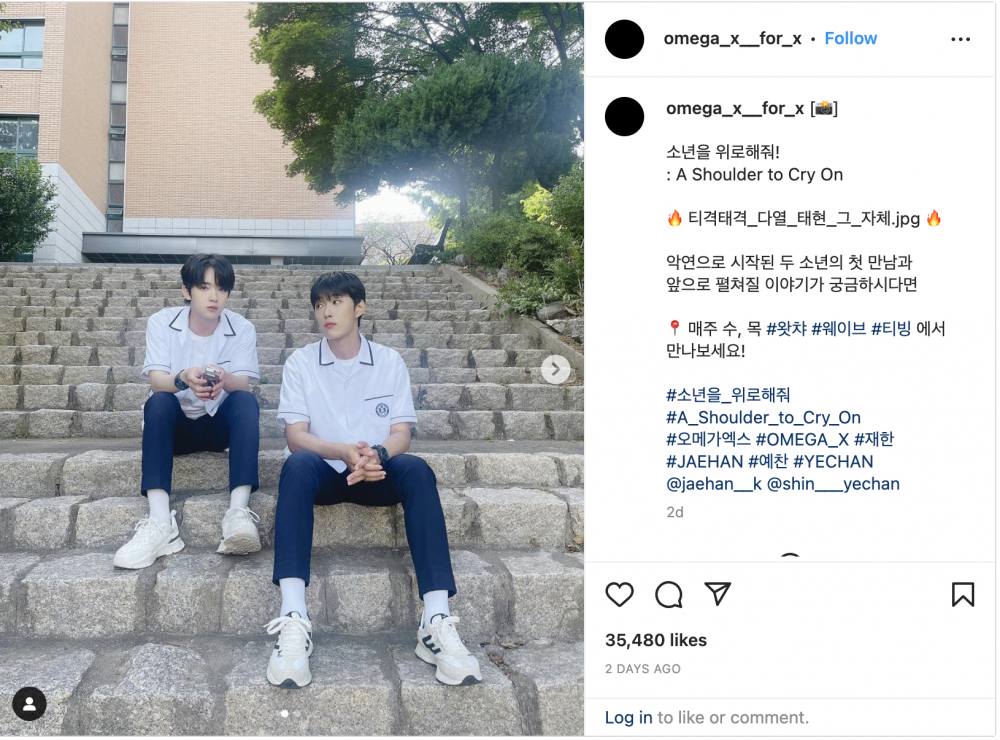Open more options three-dot menu
This screenshot has height=740, width=1000.
[x=960, y=40]
